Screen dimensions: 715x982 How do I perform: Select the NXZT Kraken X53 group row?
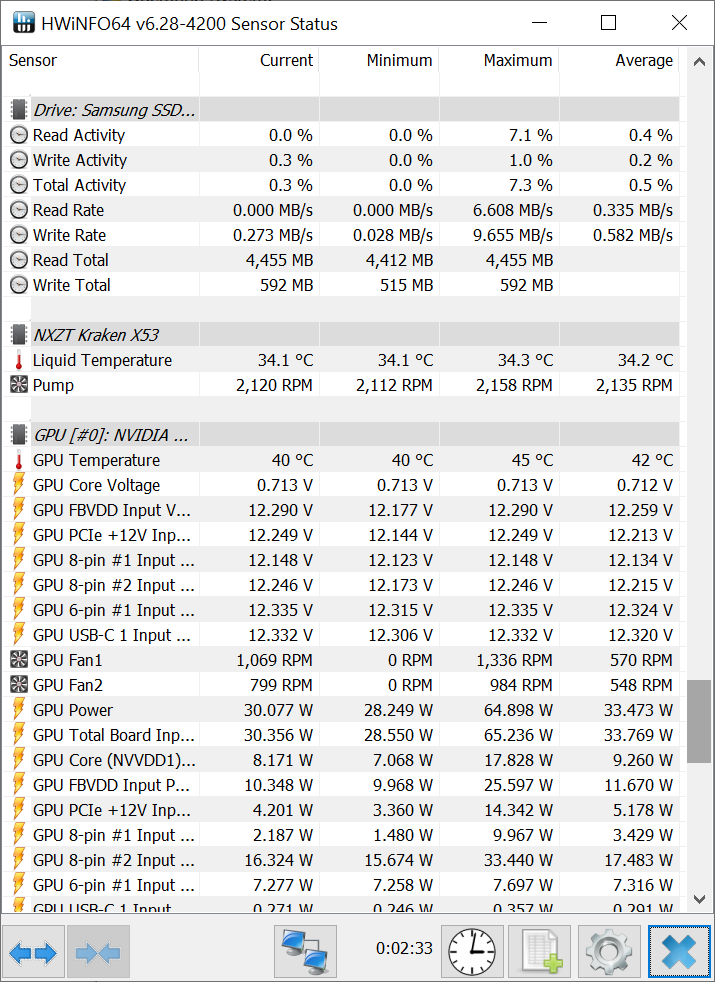(341, 334)
